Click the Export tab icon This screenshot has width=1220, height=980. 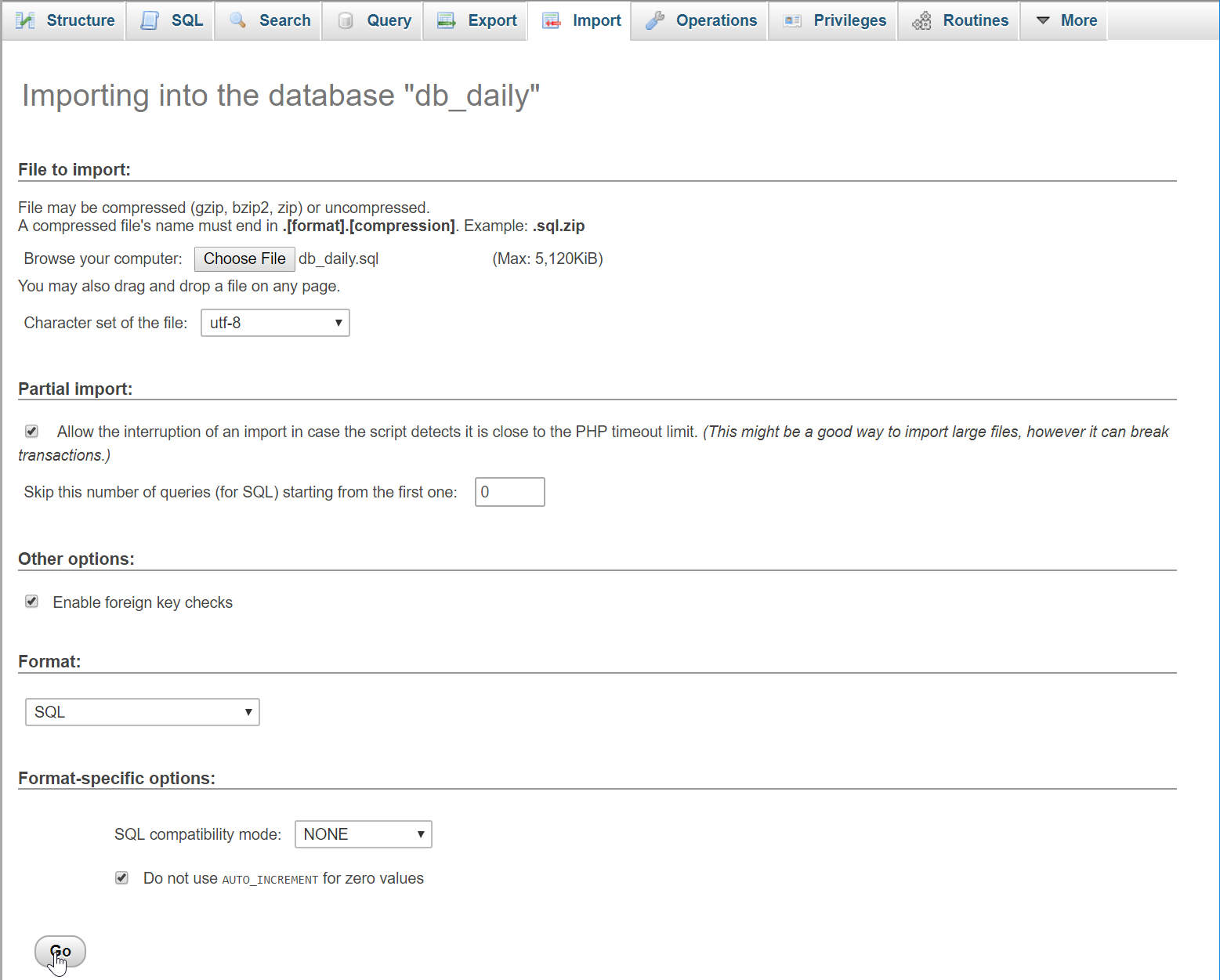(447, 20)
